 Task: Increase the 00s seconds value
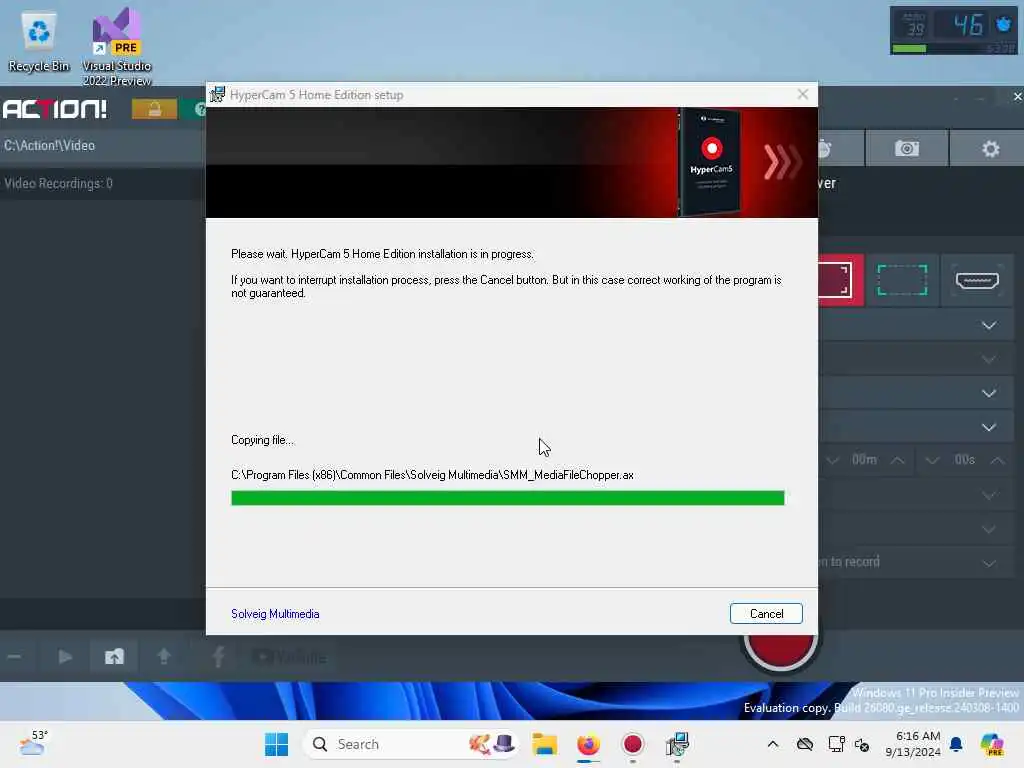coord(997,460)
